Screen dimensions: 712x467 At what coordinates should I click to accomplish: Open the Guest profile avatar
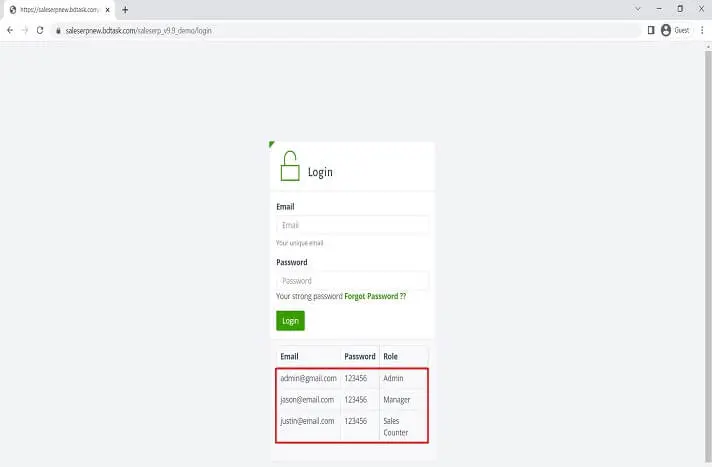pos(666,30)
